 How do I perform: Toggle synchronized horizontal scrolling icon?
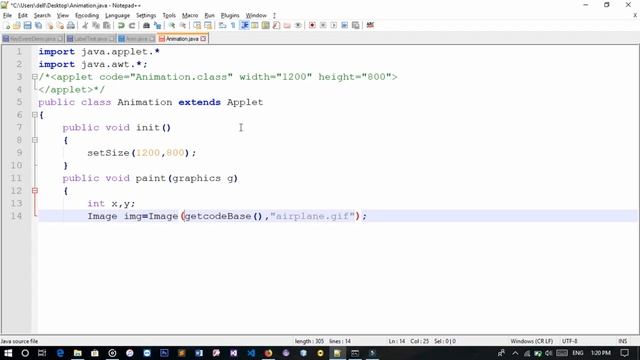click(208, 25)
